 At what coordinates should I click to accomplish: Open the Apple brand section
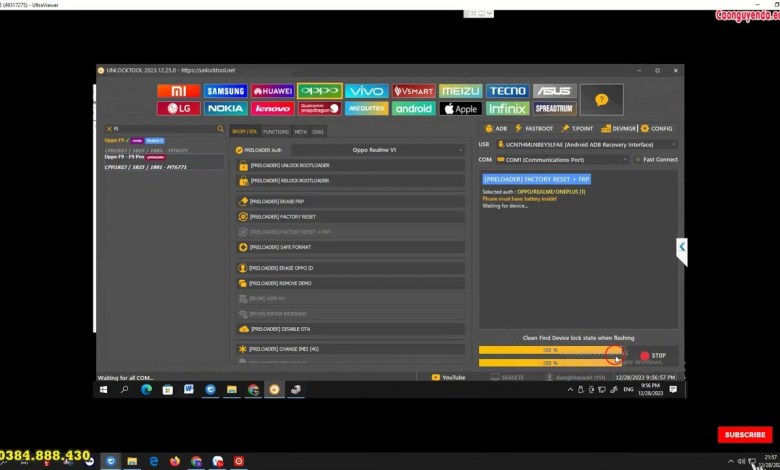pyautogui.click(x=460, y=108)
